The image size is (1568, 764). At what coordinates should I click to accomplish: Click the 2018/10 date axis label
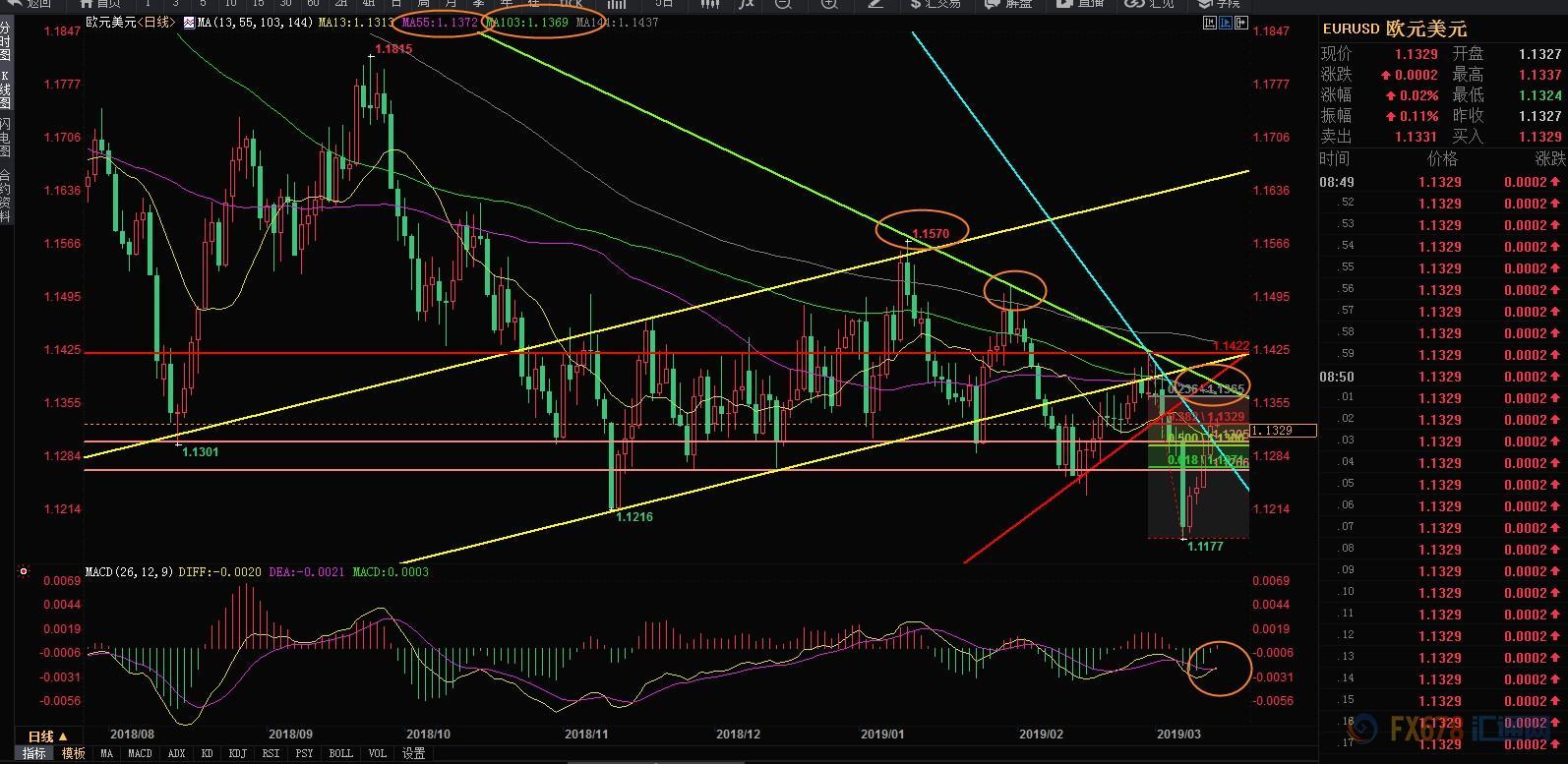click(428, 734)
